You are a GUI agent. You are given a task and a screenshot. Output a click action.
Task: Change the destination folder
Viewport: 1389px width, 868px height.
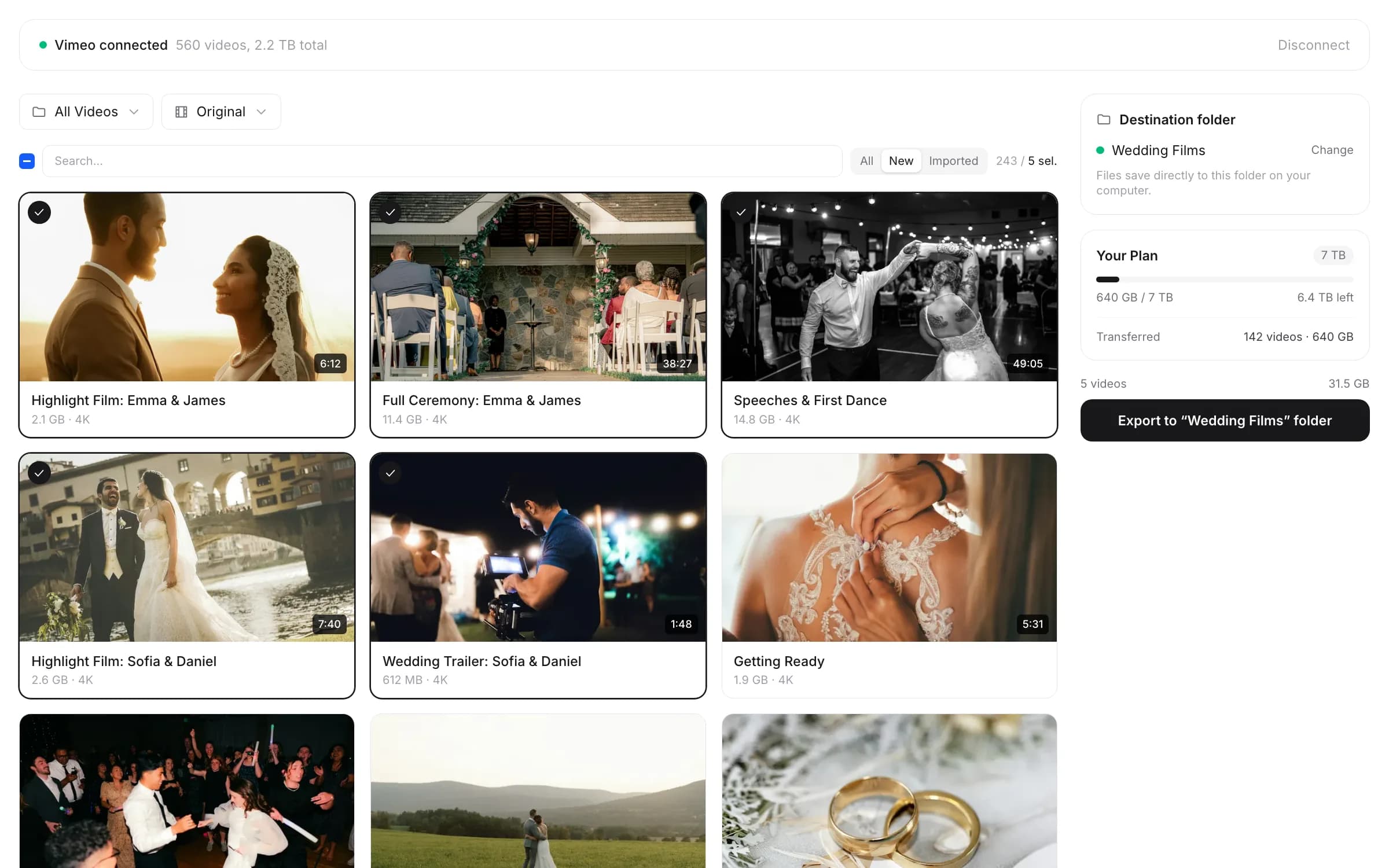tap(1332, 150)
